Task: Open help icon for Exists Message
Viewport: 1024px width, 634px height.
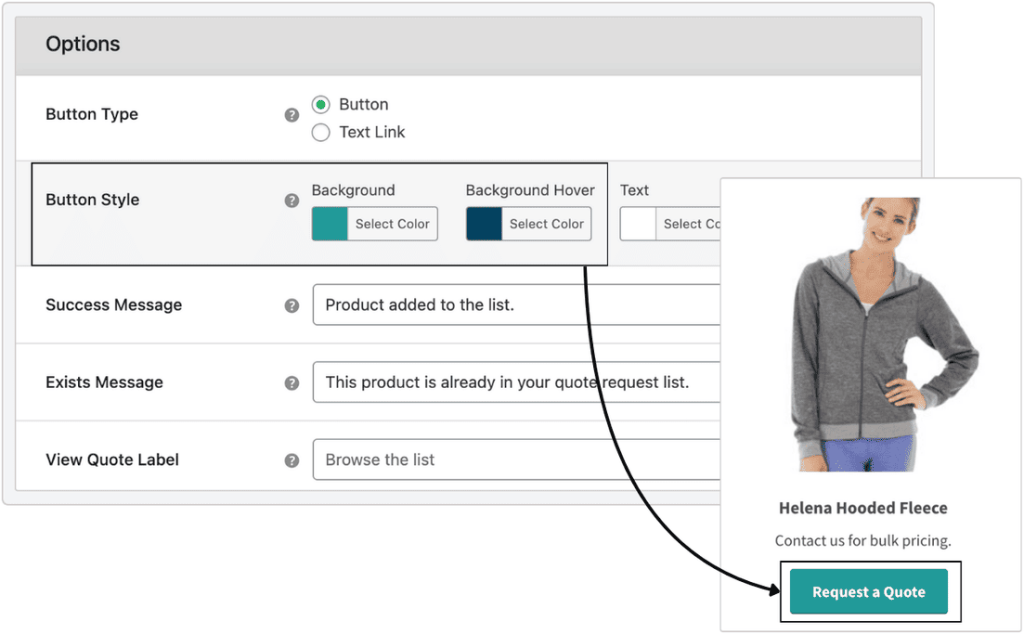Action: [292, 383]
